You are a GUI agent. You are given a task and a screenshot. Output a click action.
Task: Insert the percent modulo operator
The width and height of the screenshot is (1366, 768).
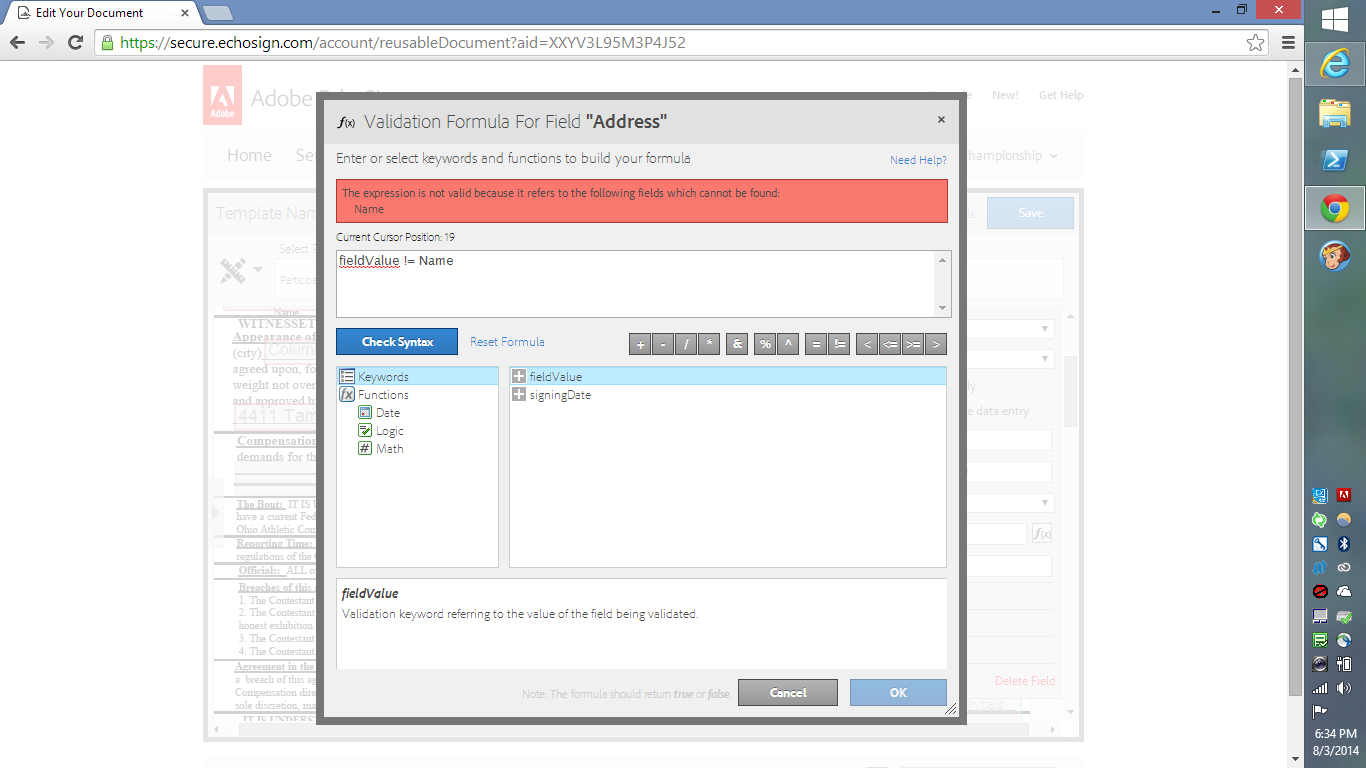click(765, 344)
